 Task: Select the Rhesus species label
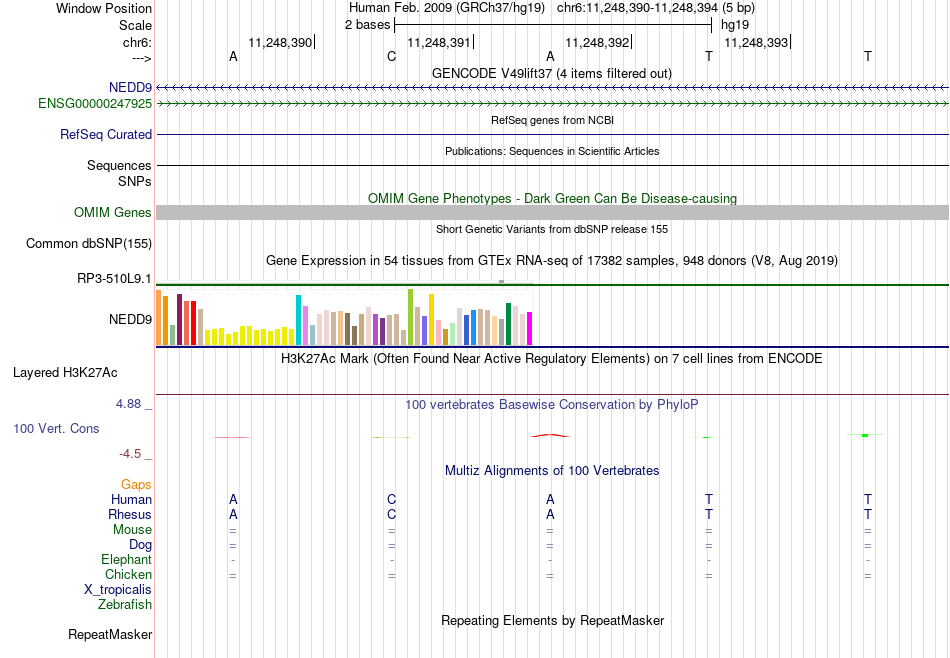[130, 514]
